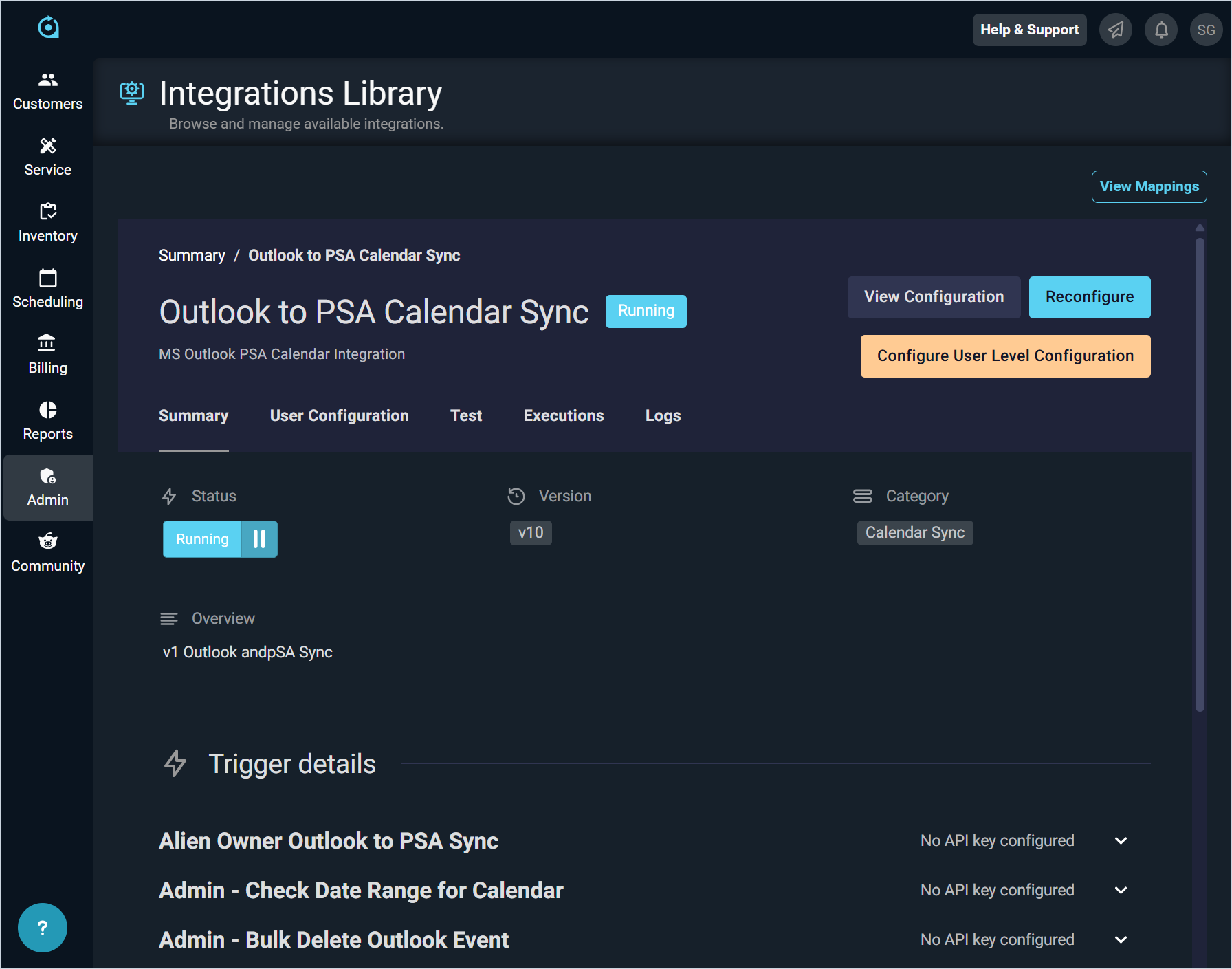
Task: Open the Reports section
Action: [x=47, y=422]
